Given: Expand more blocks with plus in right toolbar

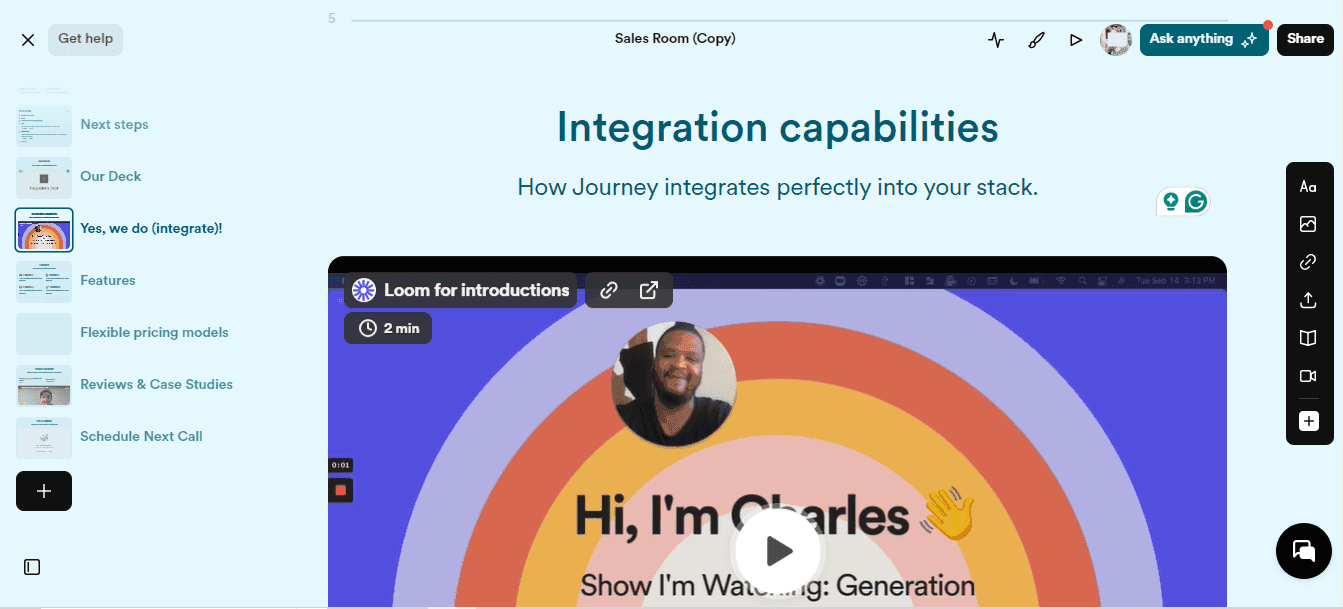Looking at the screenshot, I should [x=1308, y=422].
